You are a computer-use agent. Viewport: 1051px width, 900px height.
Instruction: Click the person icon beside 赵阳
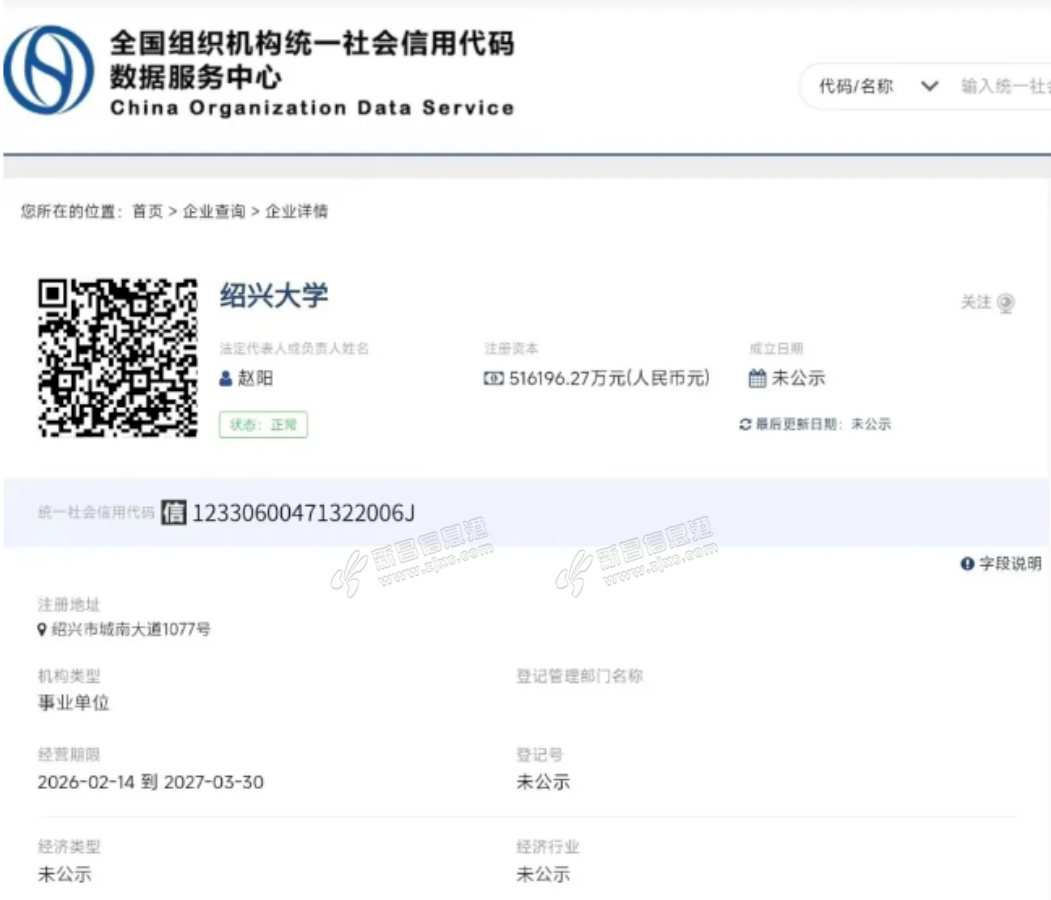[227, 379]
